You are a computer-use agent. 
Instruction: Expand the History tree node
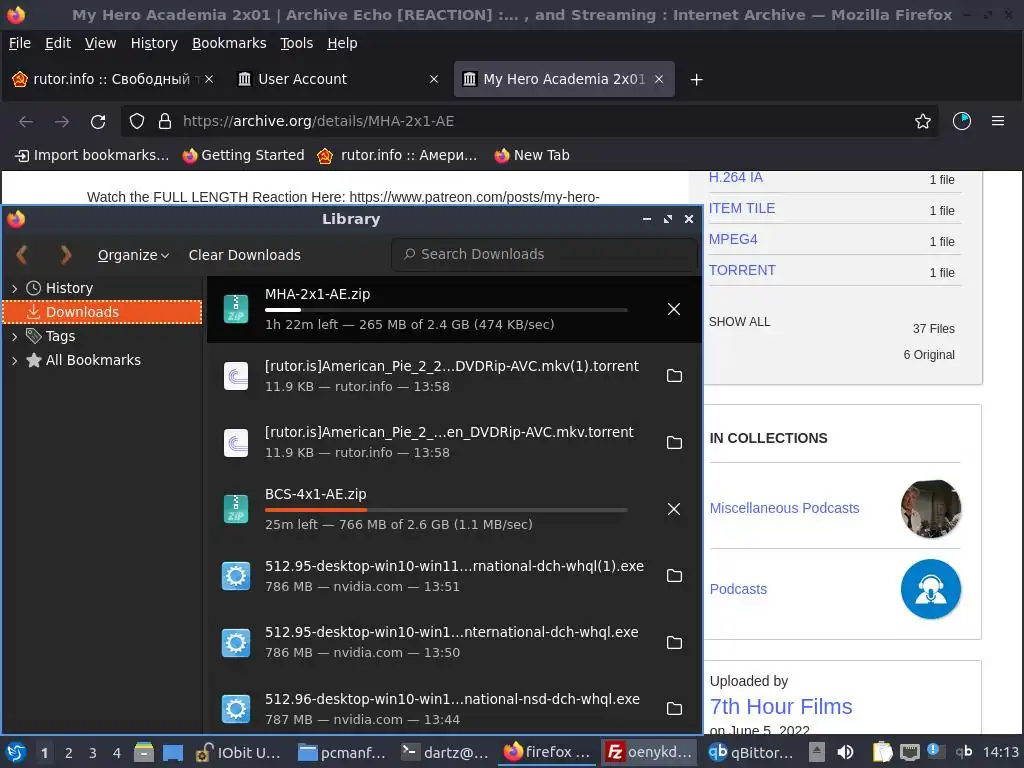tap(14, 288)
